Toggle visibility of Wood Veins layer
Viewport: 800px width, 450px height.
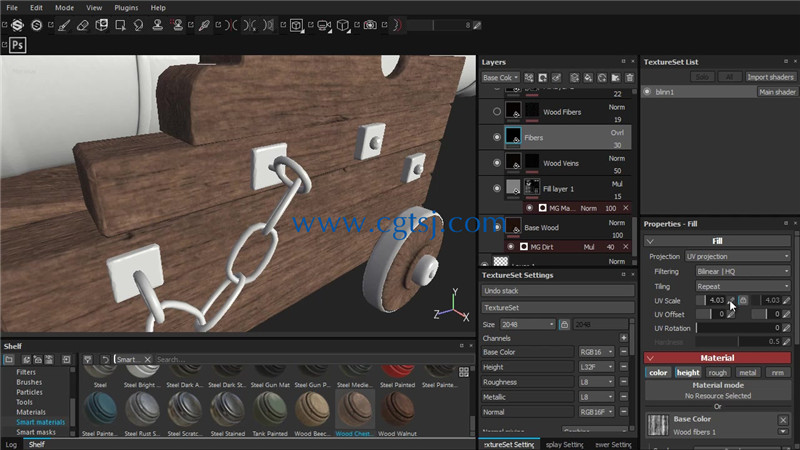point(496,163)
